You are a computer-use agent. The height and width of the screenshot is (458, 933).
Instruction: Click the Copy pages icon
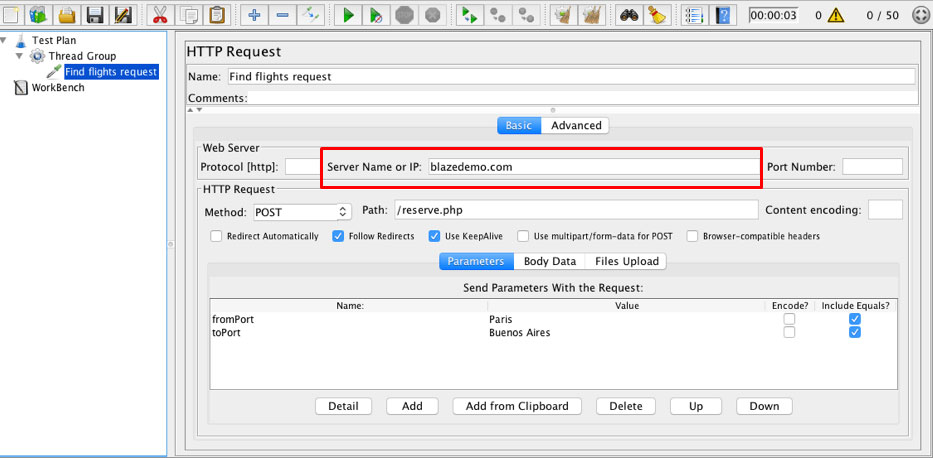[189, 14]
